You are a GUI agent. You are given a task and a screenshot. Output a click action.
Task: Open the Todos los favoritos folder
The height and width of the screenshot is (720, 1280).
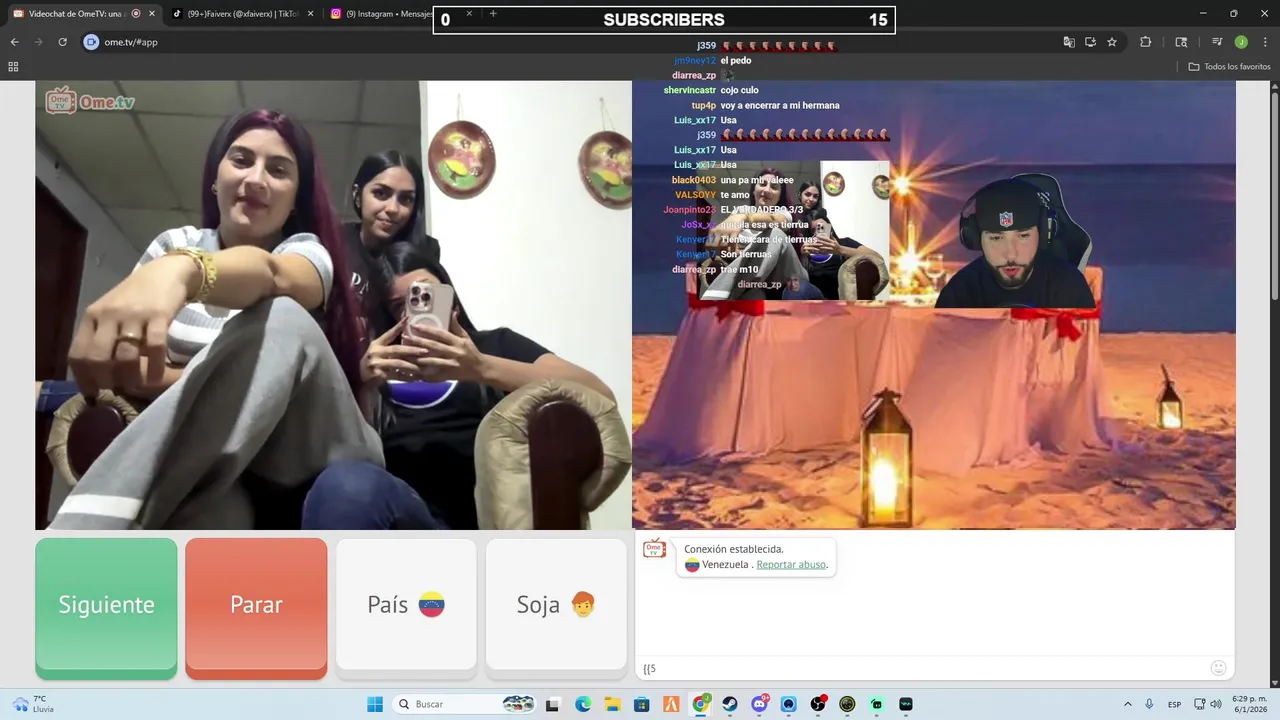[1229, 67]
